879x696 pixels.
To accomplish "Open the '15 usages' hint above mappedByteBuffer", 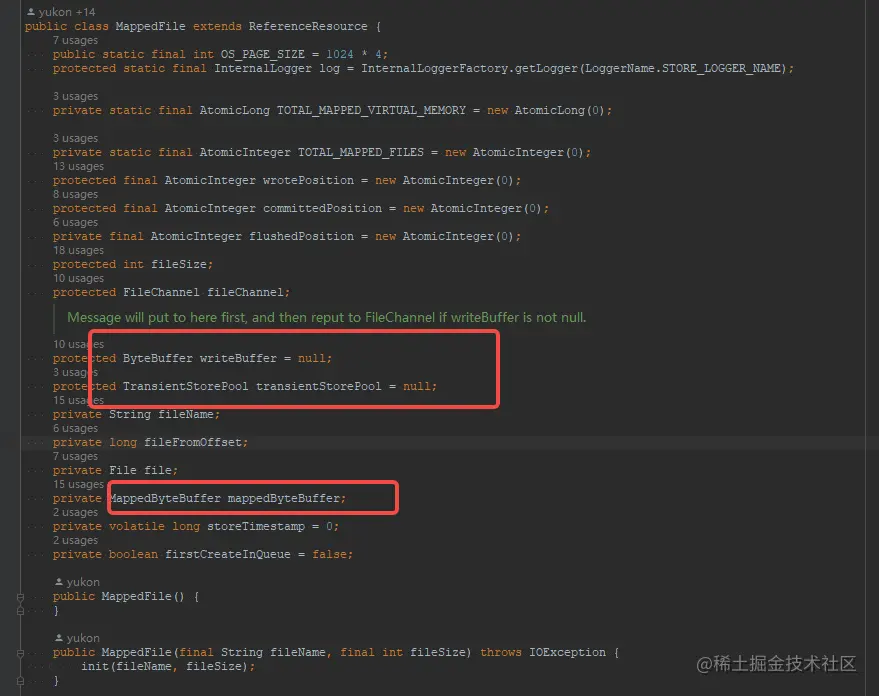I will [78, 484].
